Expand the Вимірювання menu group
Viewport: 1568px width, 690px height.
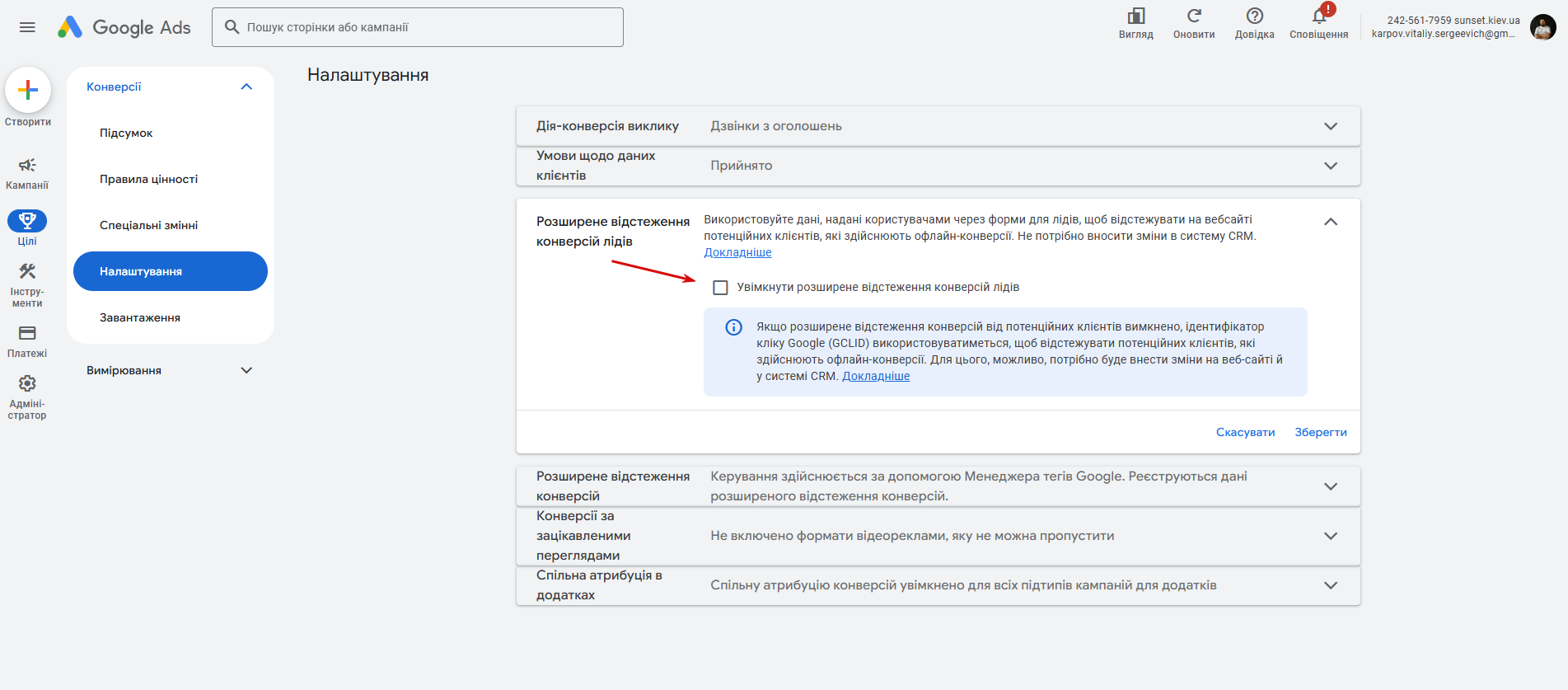pyautogui.click(x=246, y=370)
